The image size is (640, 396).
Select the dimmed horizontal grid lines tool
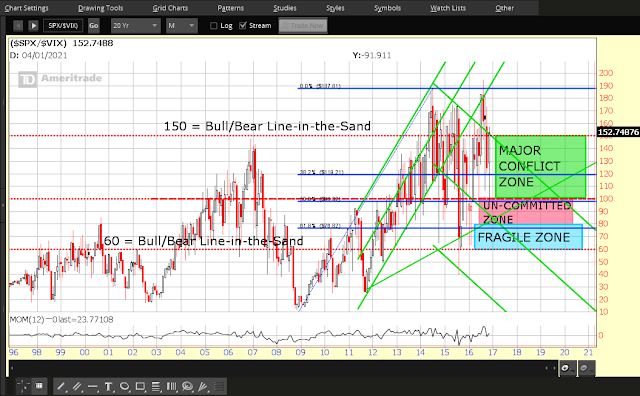pos(219,386)
